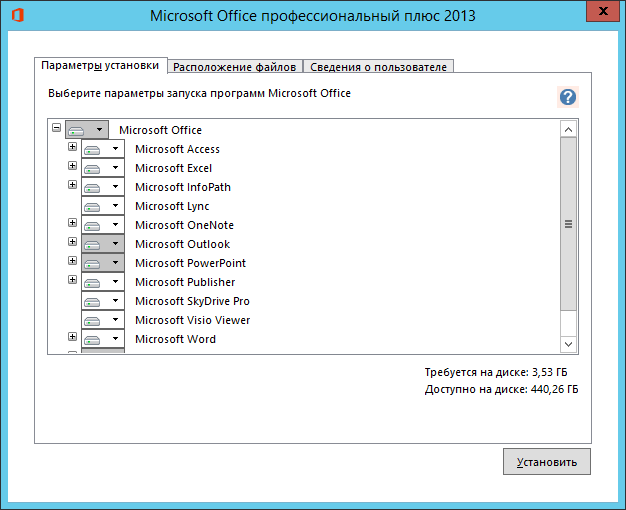Open install option dropdown for Microsoft OneNote
The image size is (626, 510).
tap(103, 225)
